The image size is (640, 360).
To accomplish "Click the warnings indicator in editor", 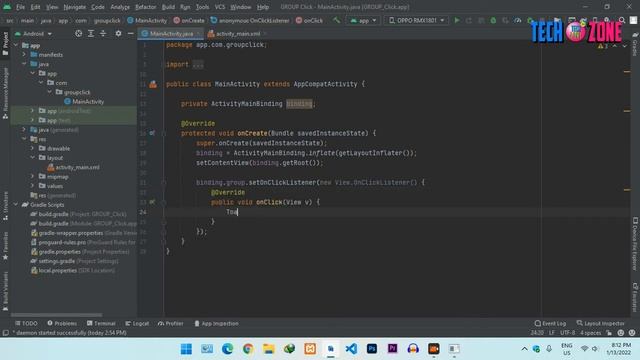I will tap(603, 46).
